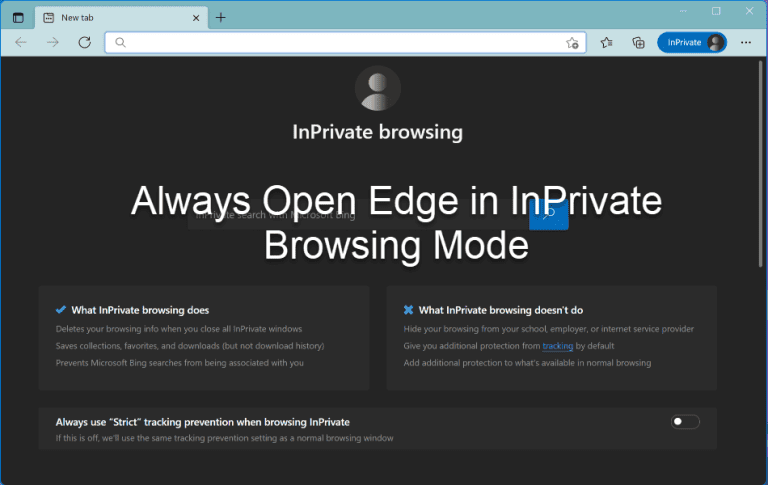This screenshot has height=485, width=768.
Task: Click 'Deletes your browsing info' line
Action: pos(179,329)
